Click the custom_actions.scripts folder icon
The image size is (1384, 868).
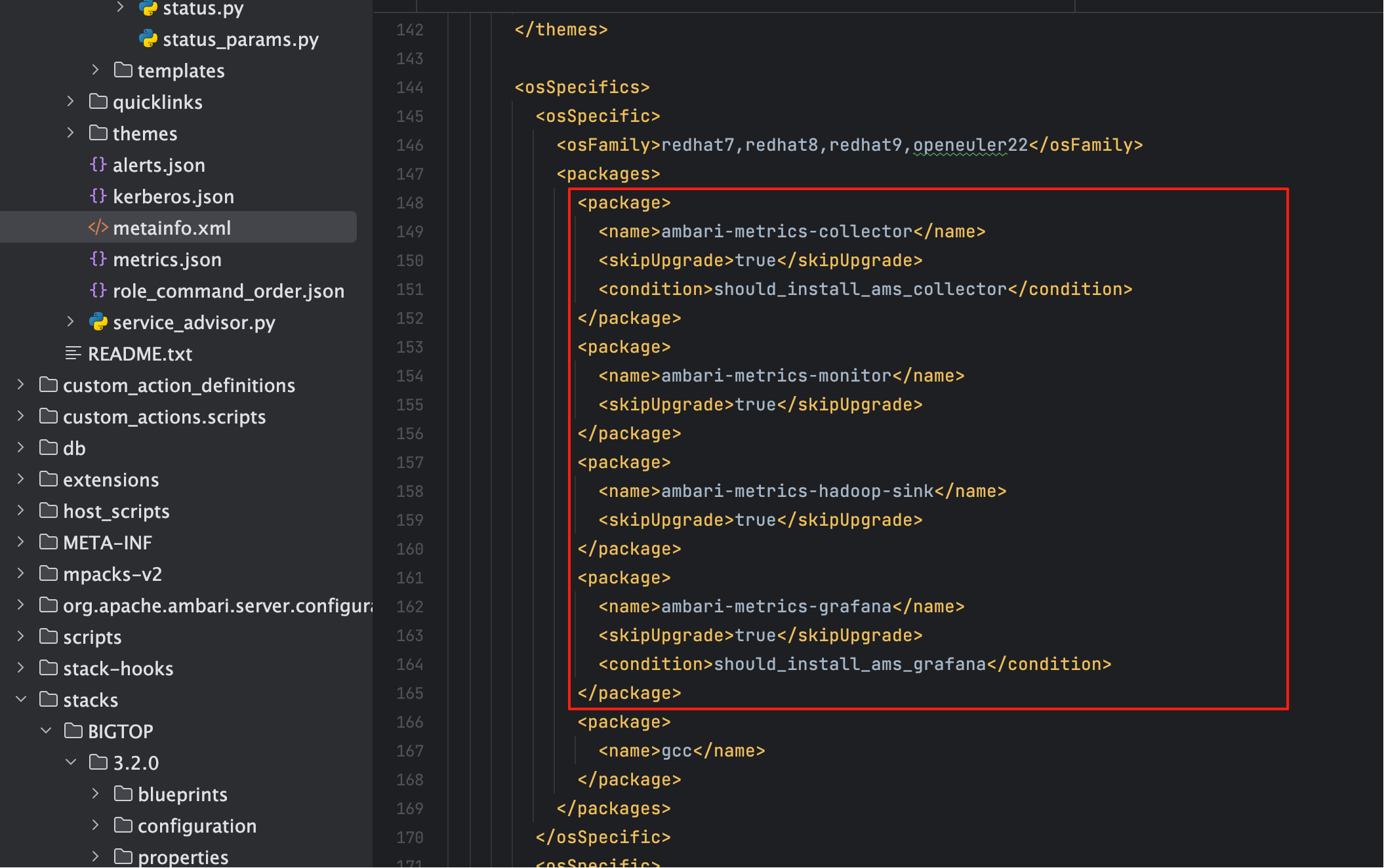click(49, 416)
